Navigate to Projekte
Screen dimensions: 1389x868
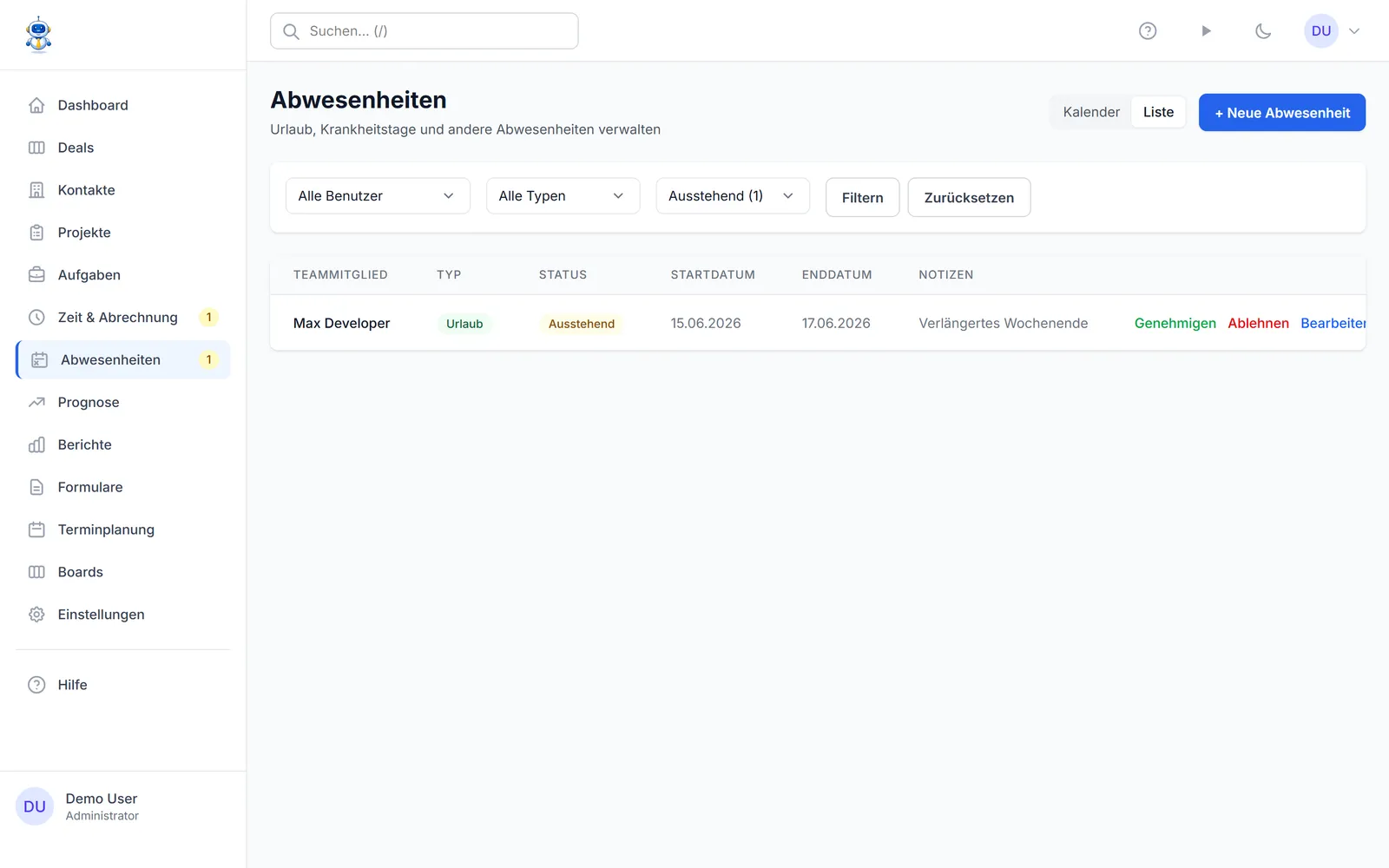coord(123,233)
